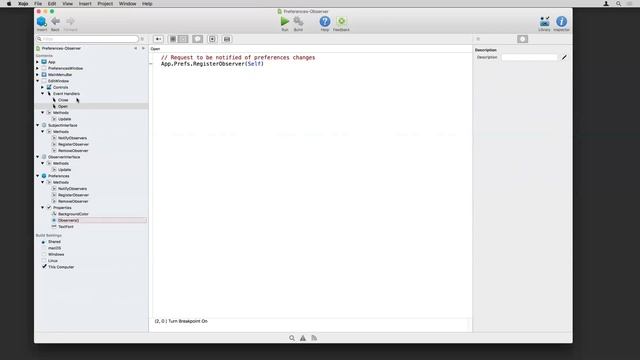Select the Preferences-Observer project header
The height and width of the screenshot is (360, 640).
pyautogui.click(x=61, y=48)
